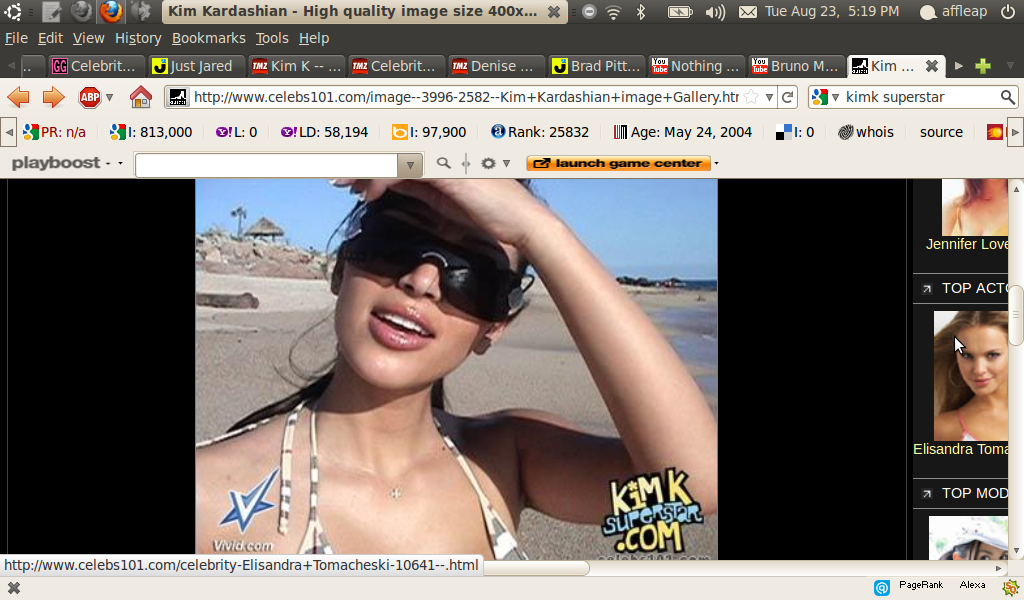Switch to the 'Brad Pitt...' tab
This screenshot has width=1024, height=600.
pos(596,66)
